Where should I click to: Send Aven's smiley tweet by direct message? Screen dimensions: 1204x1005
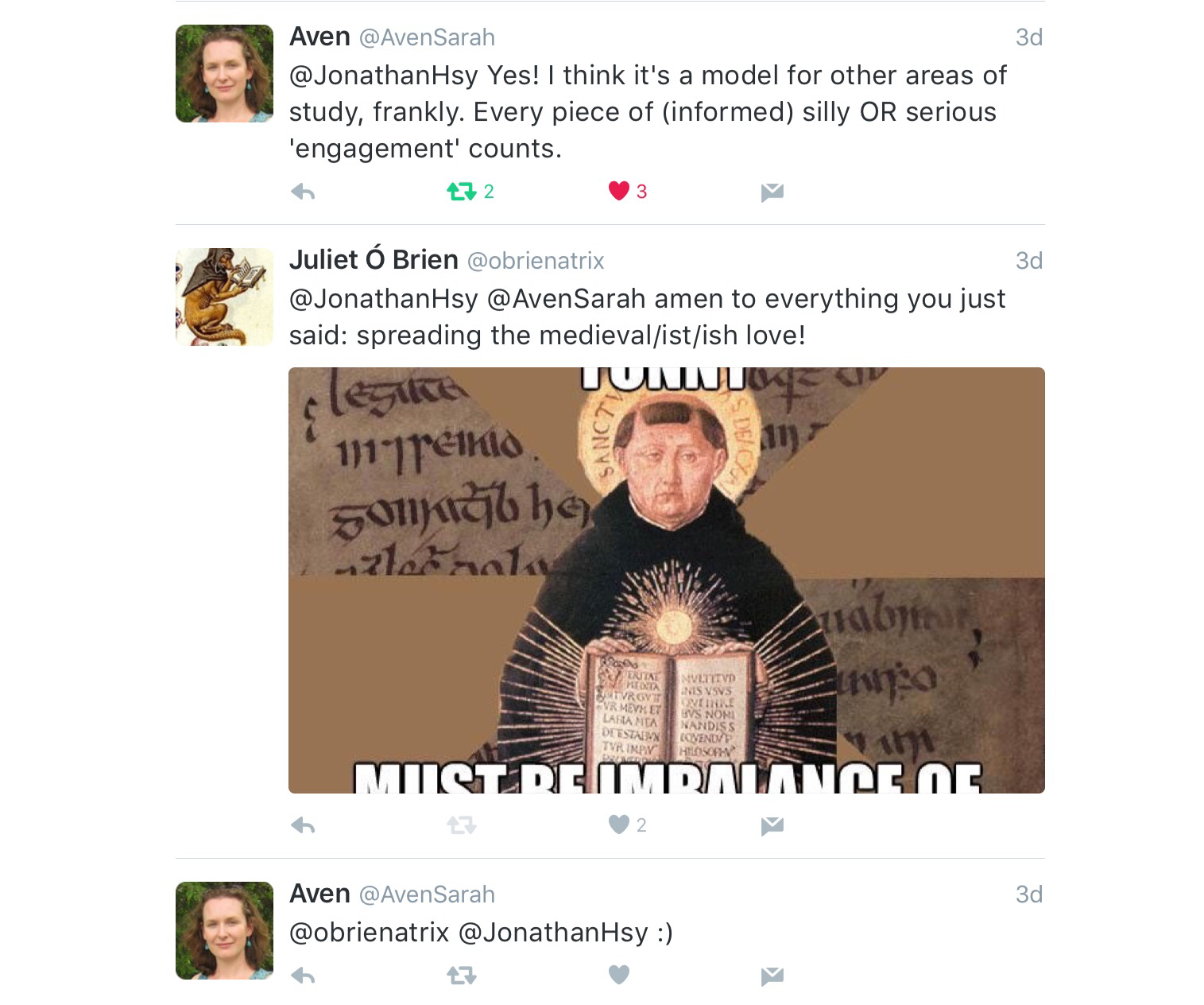click(x=772, y=976)
